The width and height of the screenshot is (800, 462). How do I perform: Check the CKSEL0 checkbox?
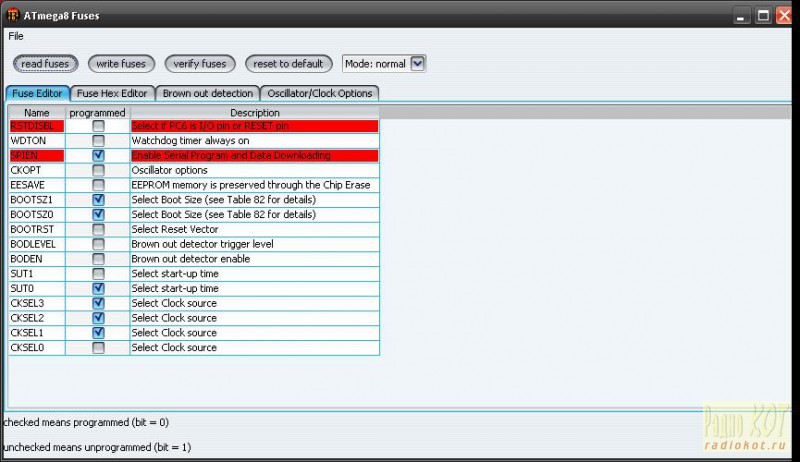[98, 348]
